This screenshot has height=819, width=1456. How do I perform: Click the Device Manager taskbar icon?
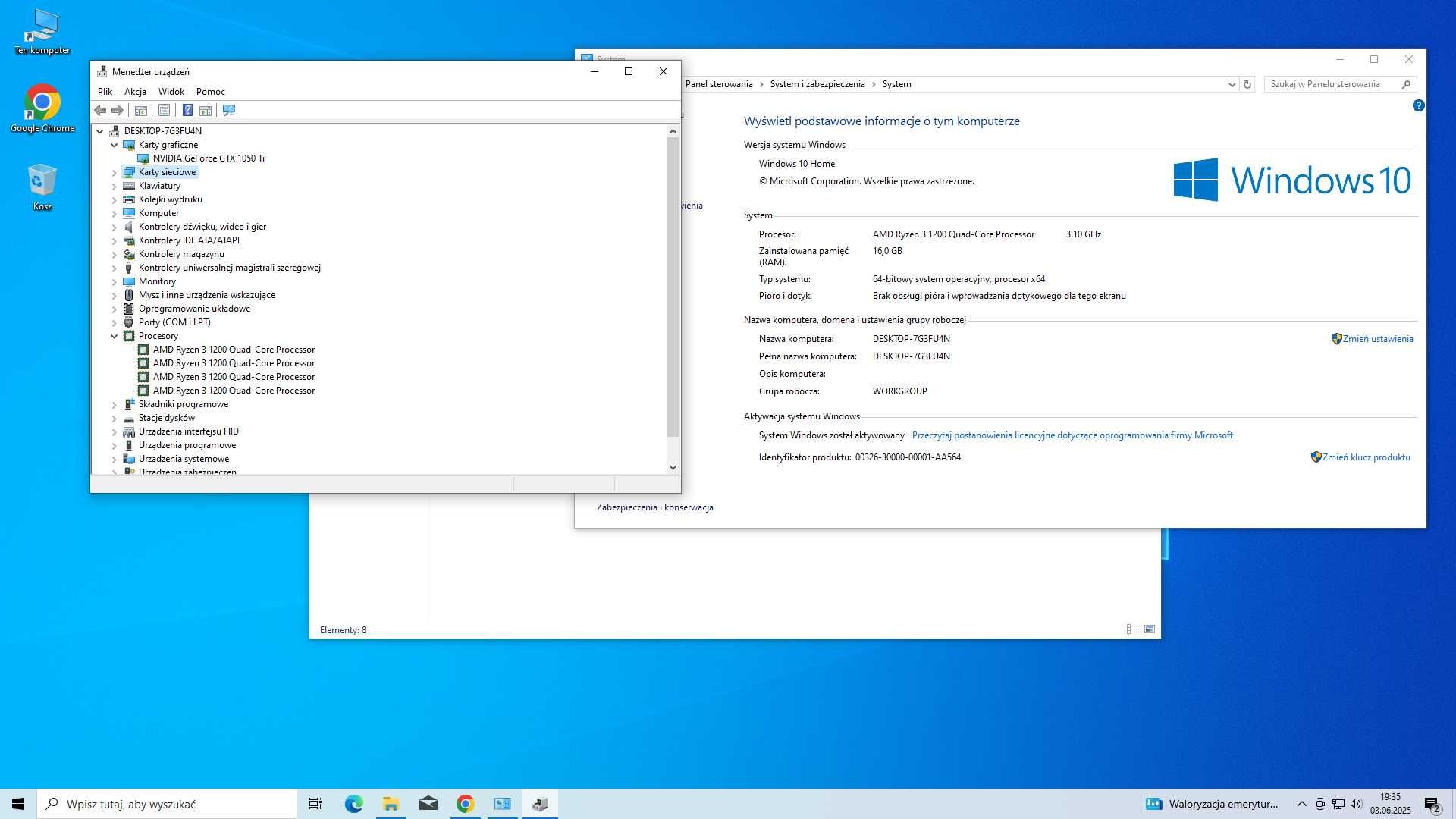(540, 804)
